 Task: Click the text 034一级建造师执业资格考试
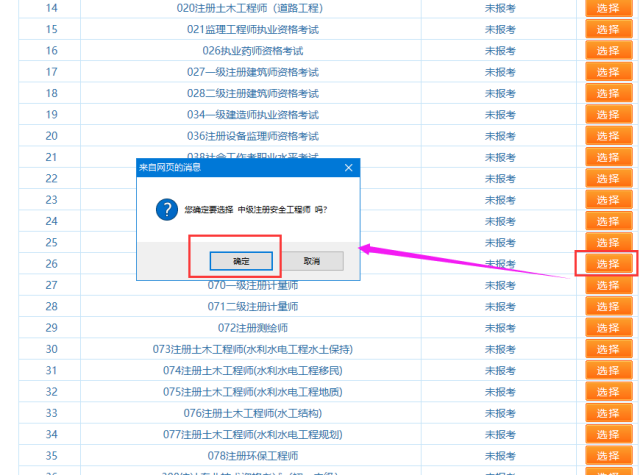(x=253, y=115)
